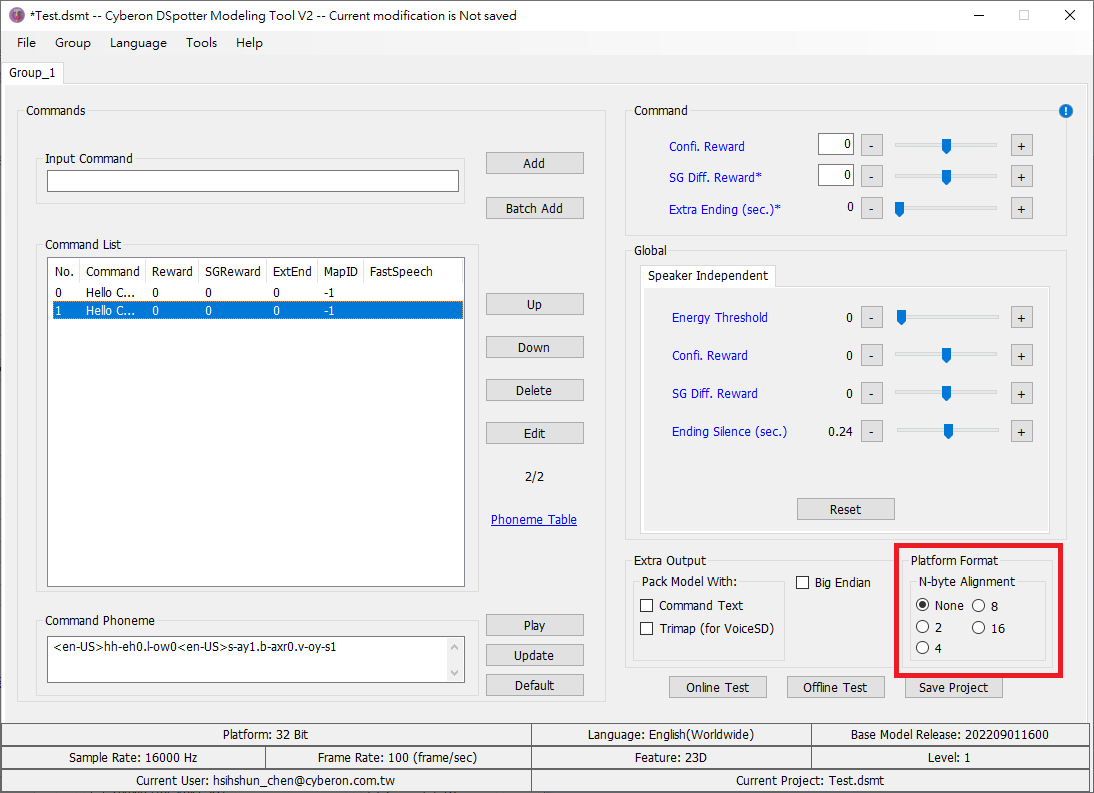Click the MapID column header
Screen dimensions: 1094x793
(x=340, y=271)
